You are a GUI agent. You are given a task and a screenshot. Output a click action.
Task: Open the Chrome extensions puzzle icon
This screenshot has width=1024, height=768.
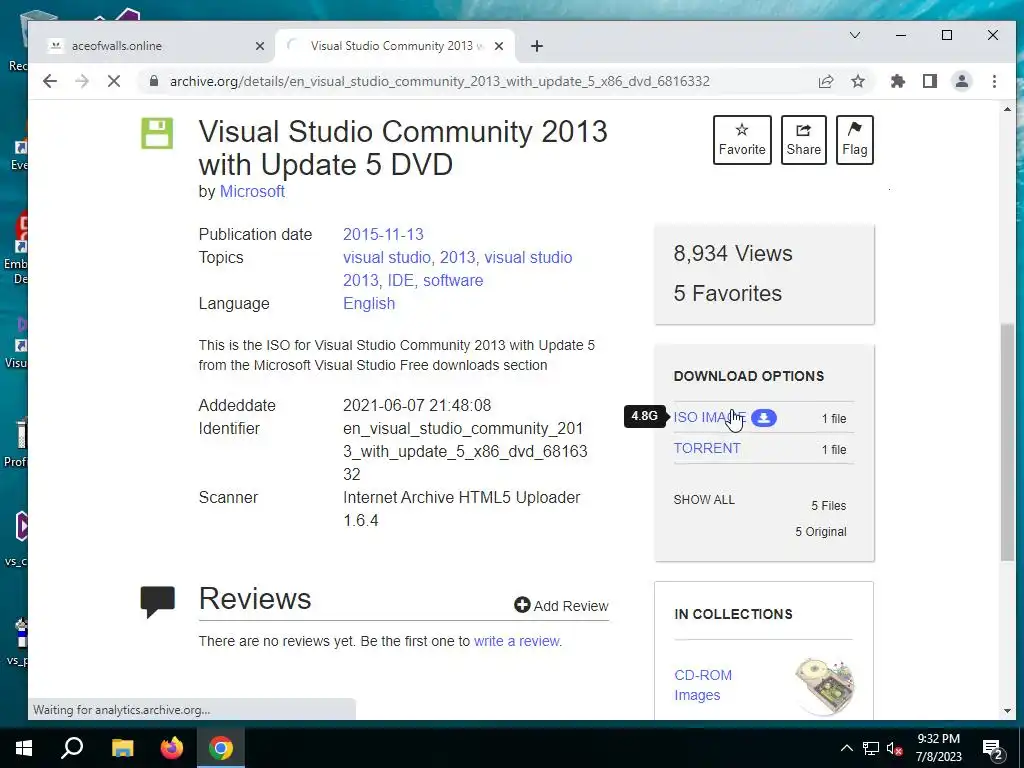pos(898,81)
